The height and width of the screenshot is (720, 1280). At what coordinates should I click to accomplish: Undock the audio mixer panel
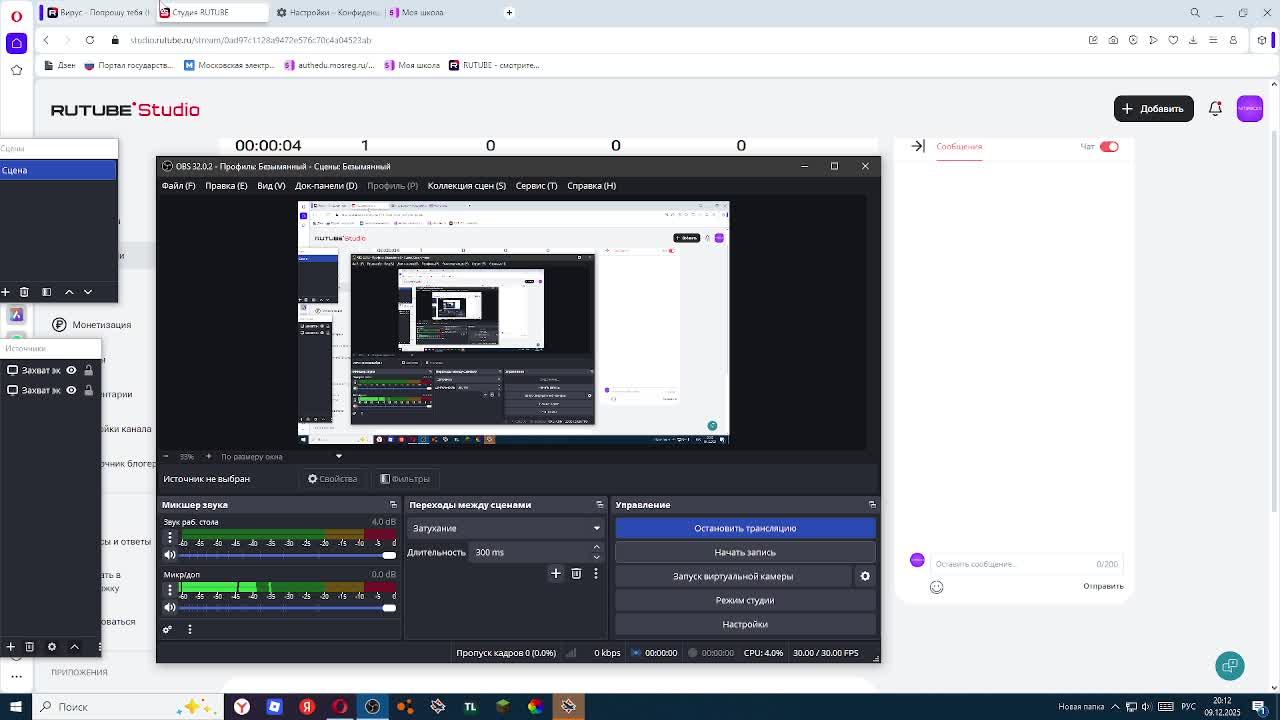pyautogui.click(x=393, y=505)
